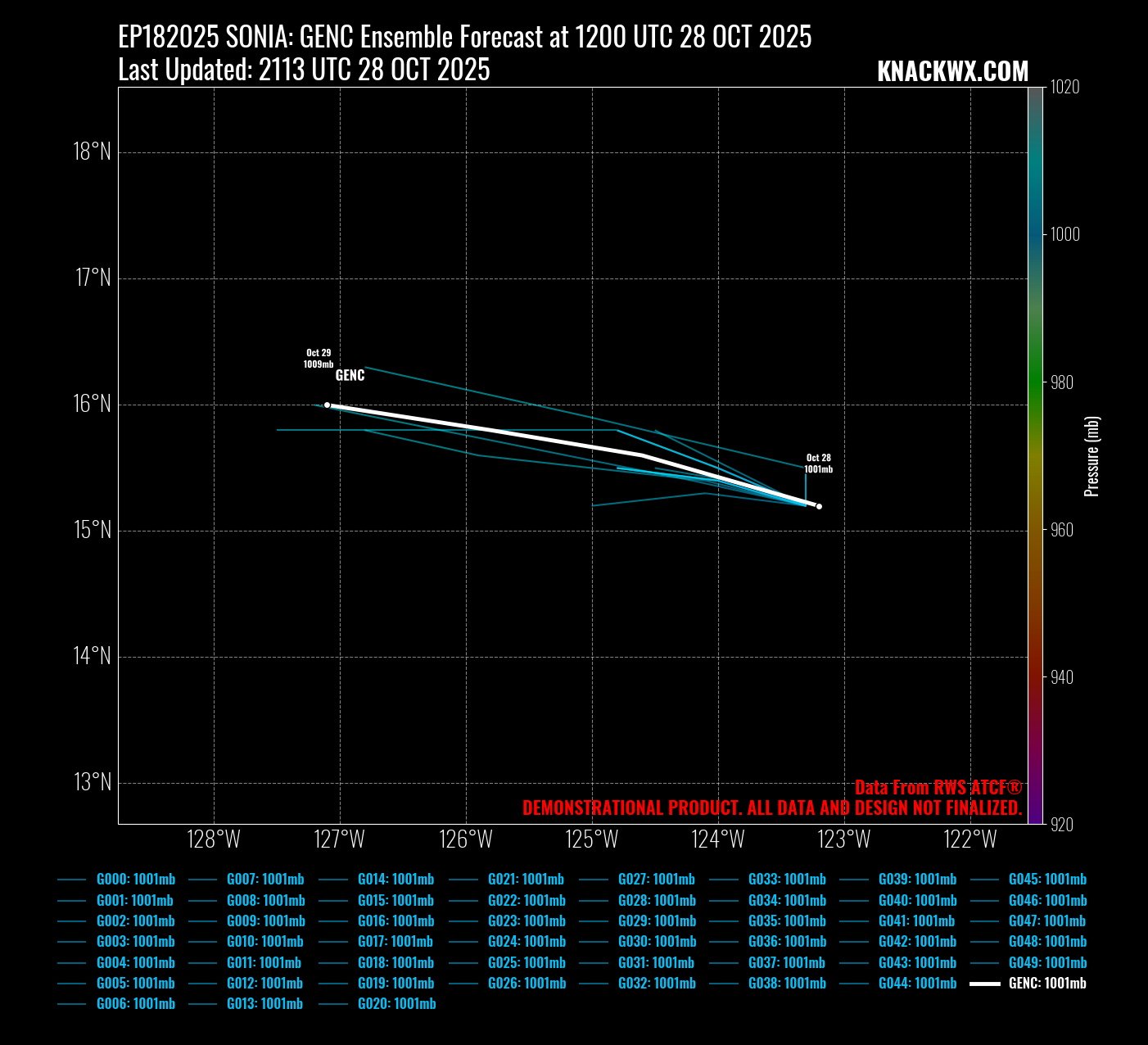This screenshot has height=1045, width=1148.
Task: Click the 13°N latitude axis label
Action: [x=92, y=782]
